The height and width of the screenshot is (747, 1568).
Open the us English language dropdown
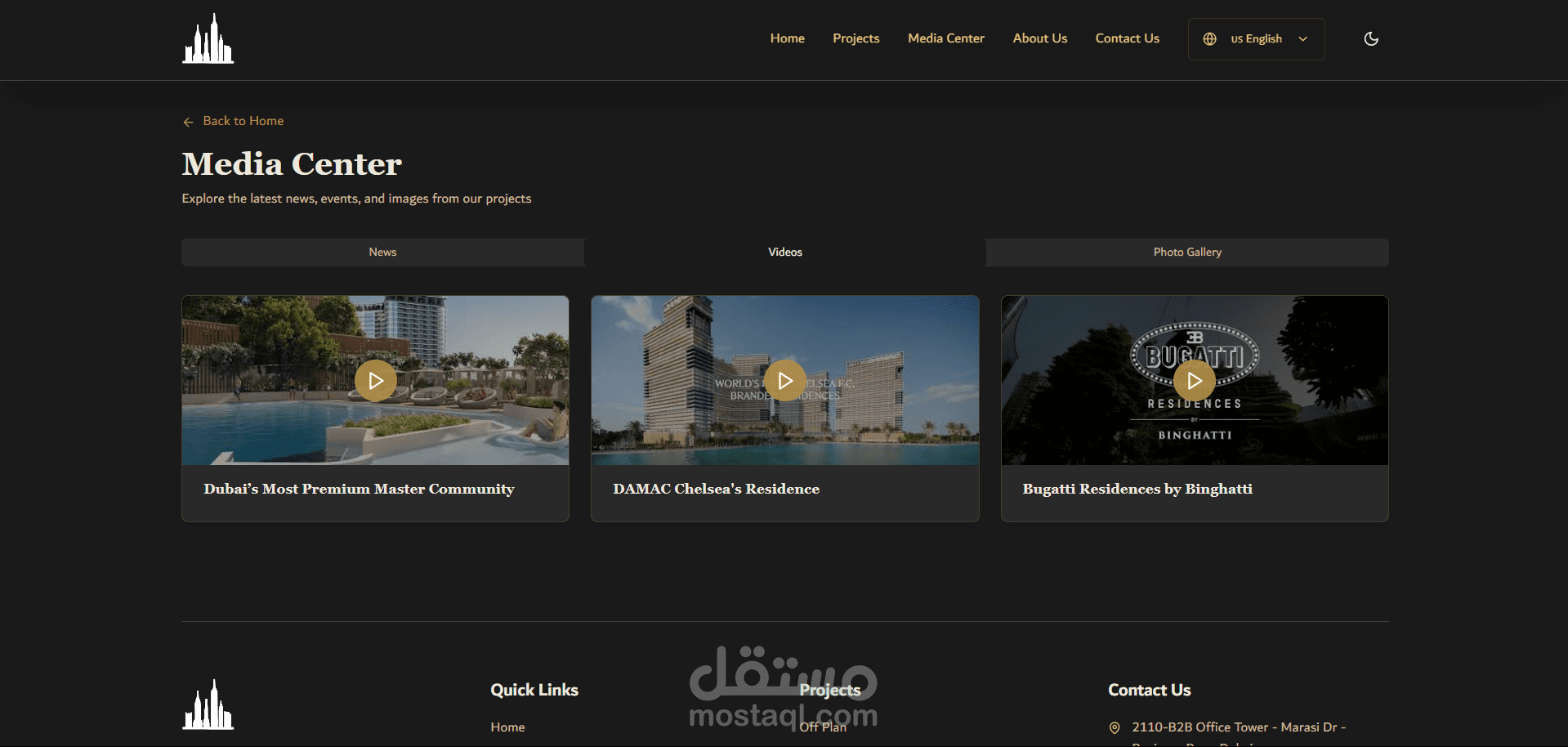click(x=1256, y=38)
